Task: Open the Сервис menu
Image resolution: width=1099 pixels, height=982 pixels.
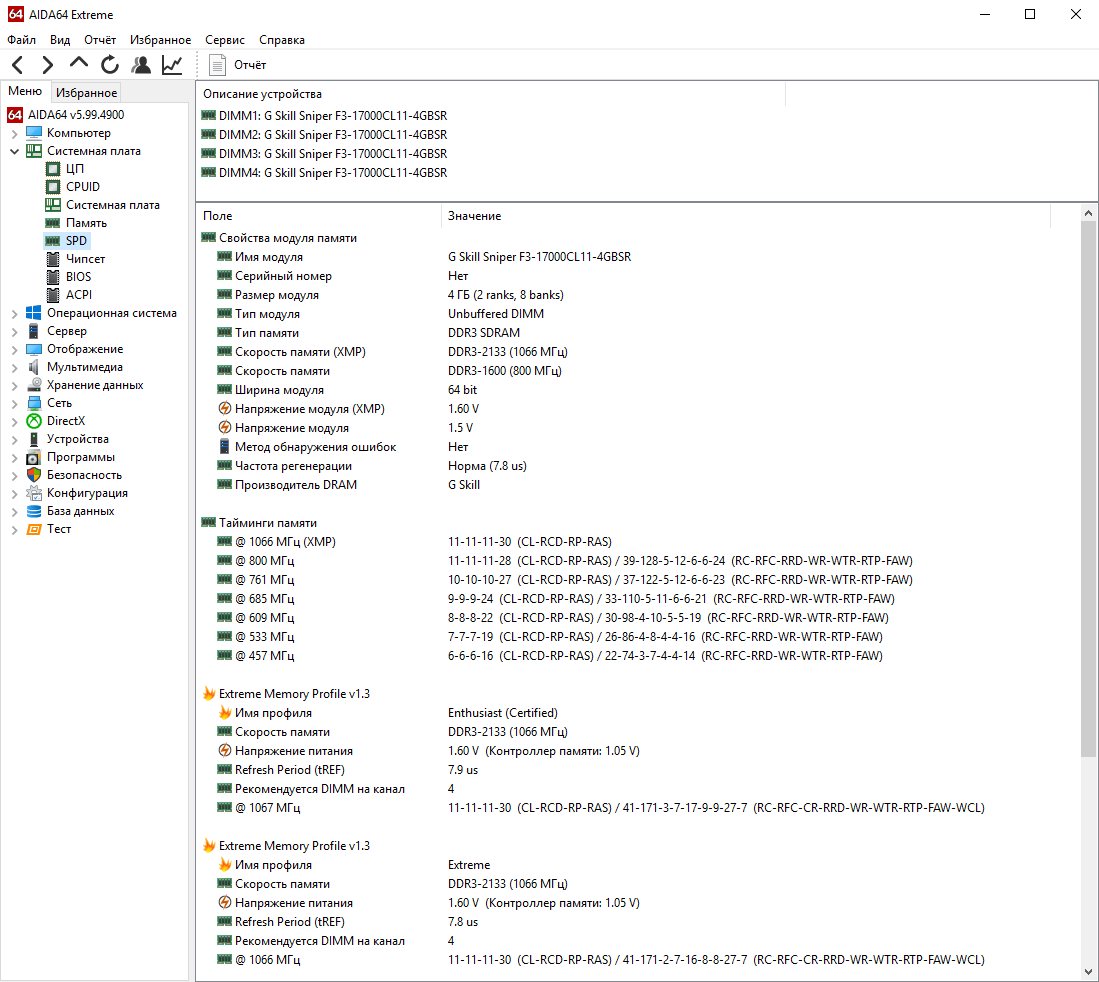Action: pyautogui.click(x=225, y=40)
